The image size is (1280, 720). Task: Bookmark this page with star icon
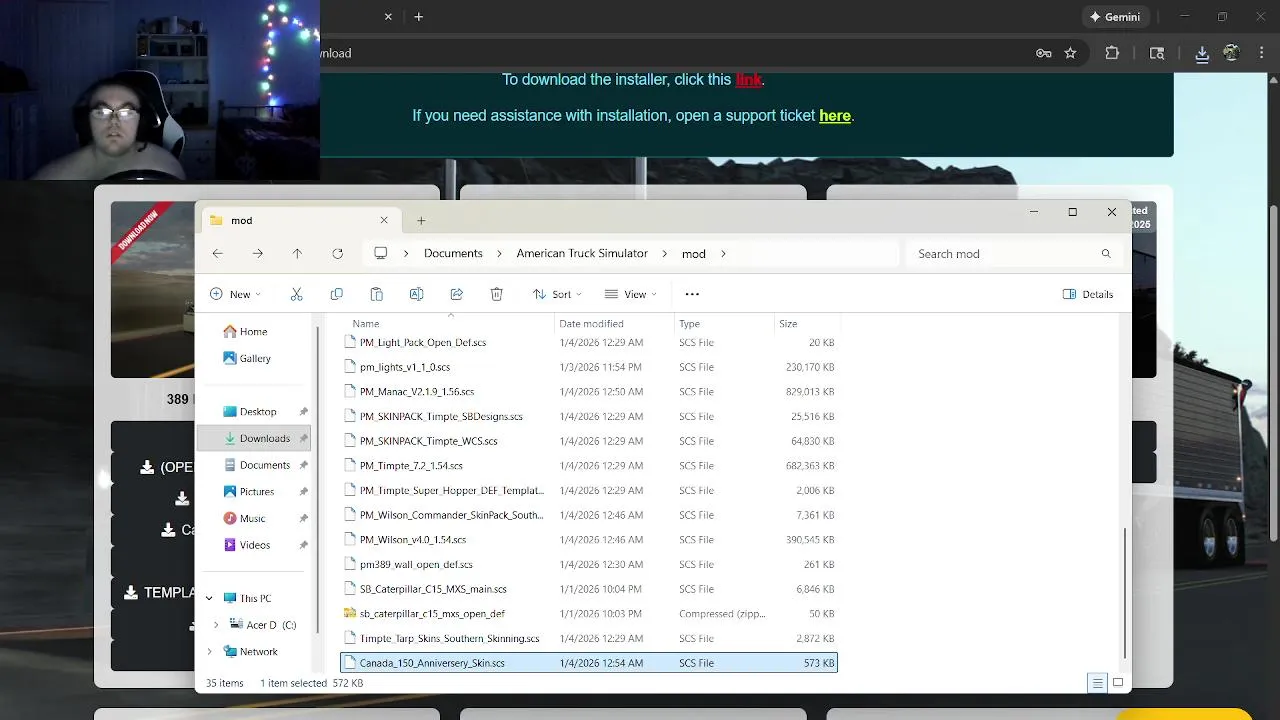click(1070, 54)
